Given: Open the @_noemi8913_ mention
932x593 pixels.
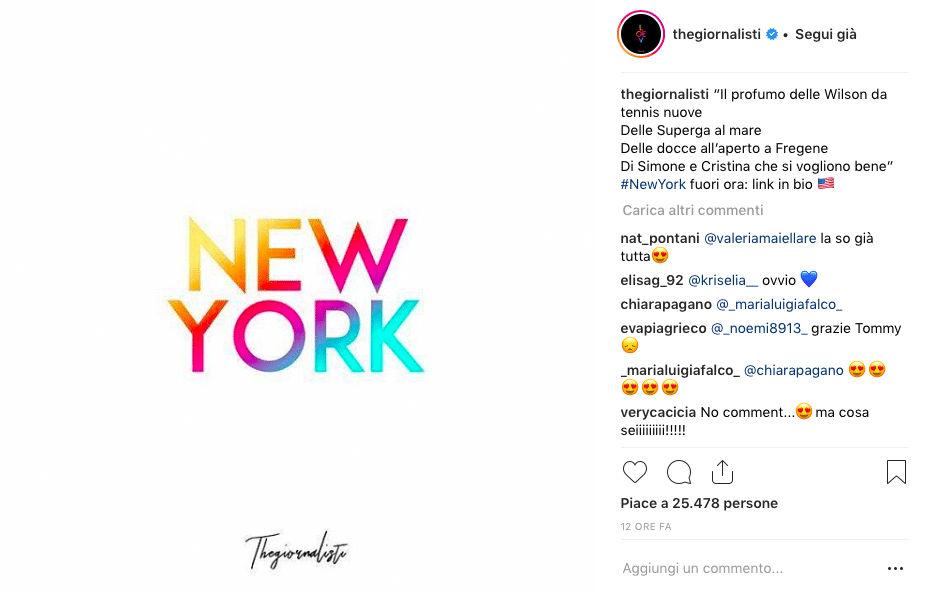Looking at the screenshot, I should [x=759, y=329].
